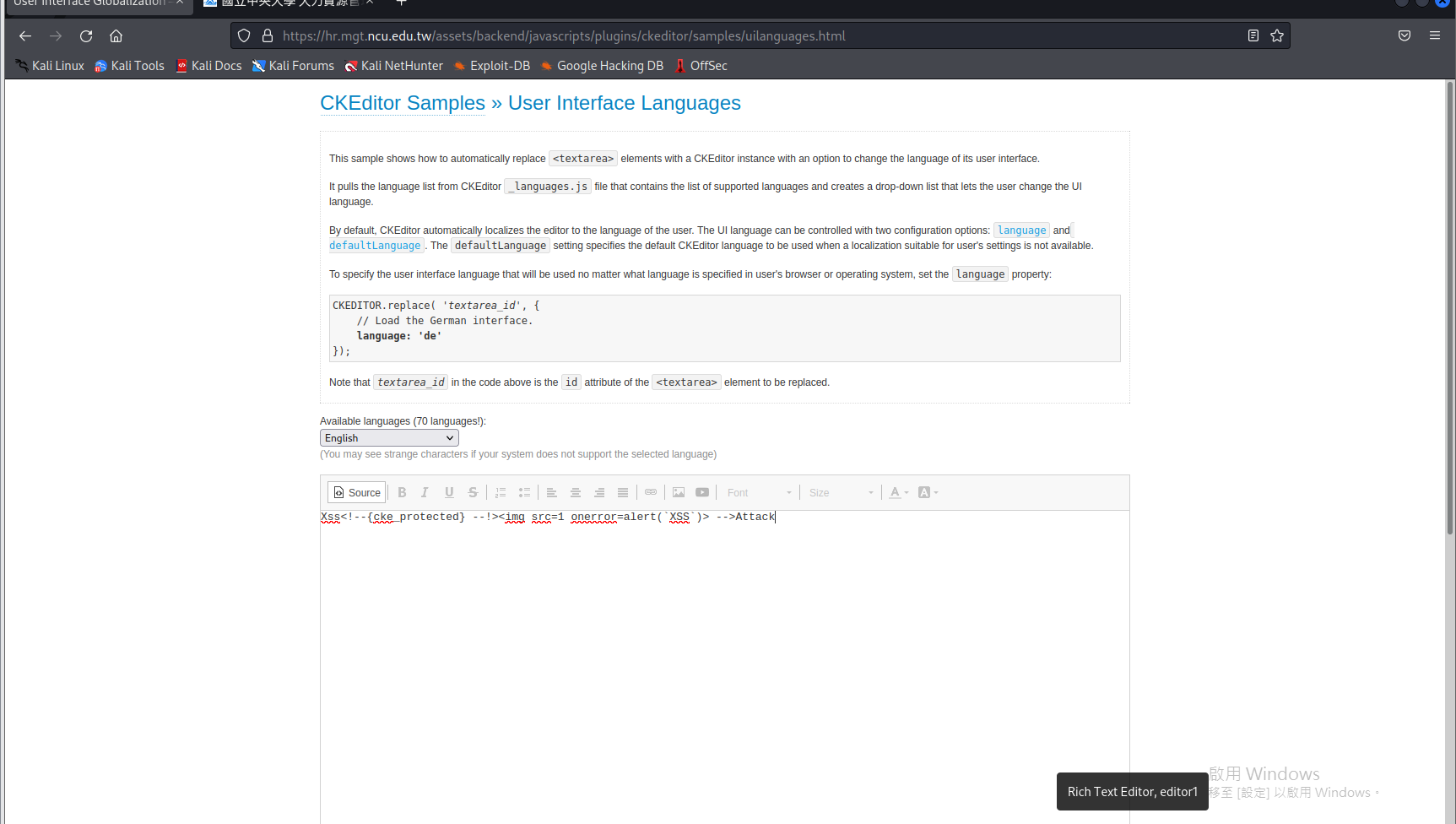Open the Font dropdown

pos(759,492)
